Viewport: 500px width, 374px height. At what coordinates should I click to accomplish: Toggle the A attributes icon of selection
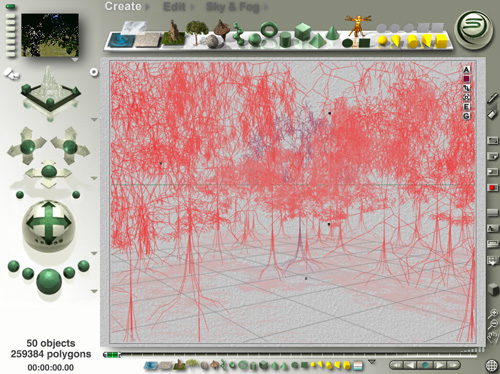[466, 70]
